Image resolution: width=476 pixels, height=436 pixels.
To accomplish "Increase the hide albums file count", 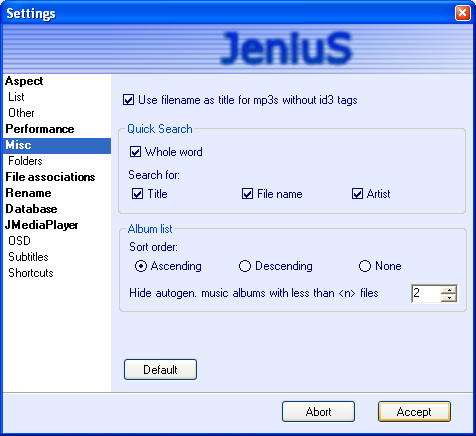I will pyautogui.click(x=449, y=290).
